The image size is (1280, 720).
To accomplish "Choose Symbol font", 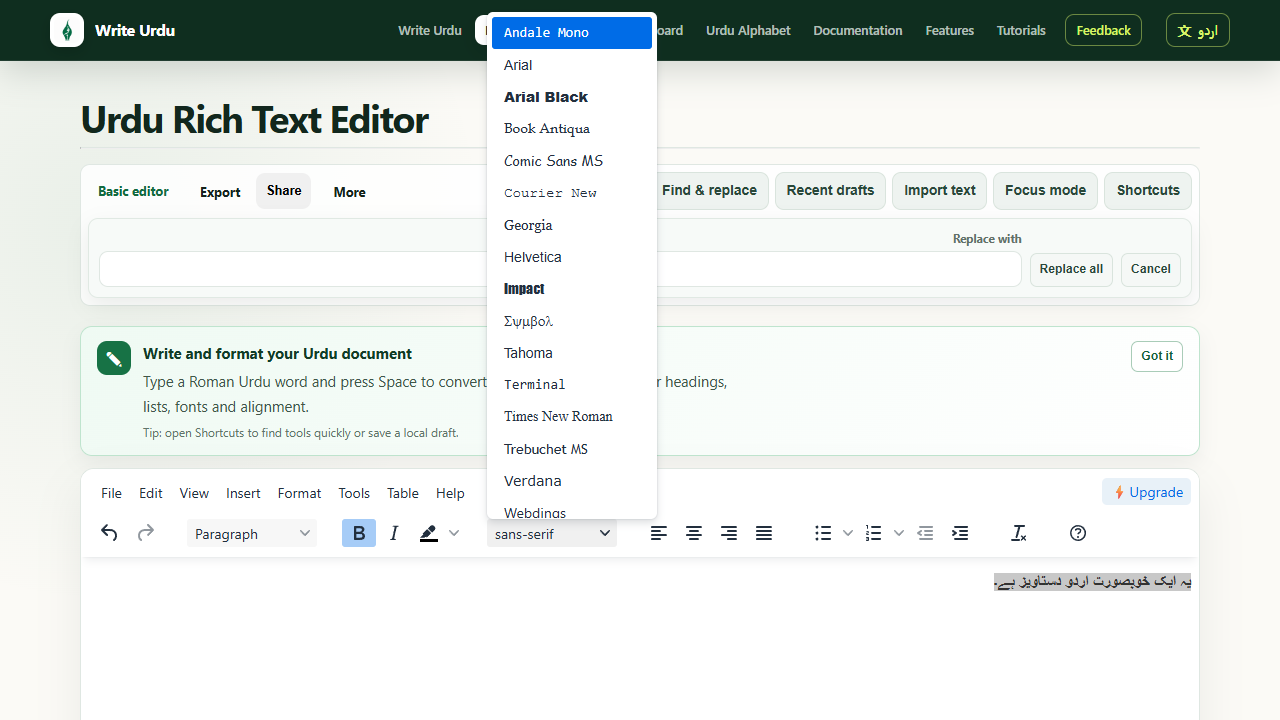I will (x=572, y=321).
